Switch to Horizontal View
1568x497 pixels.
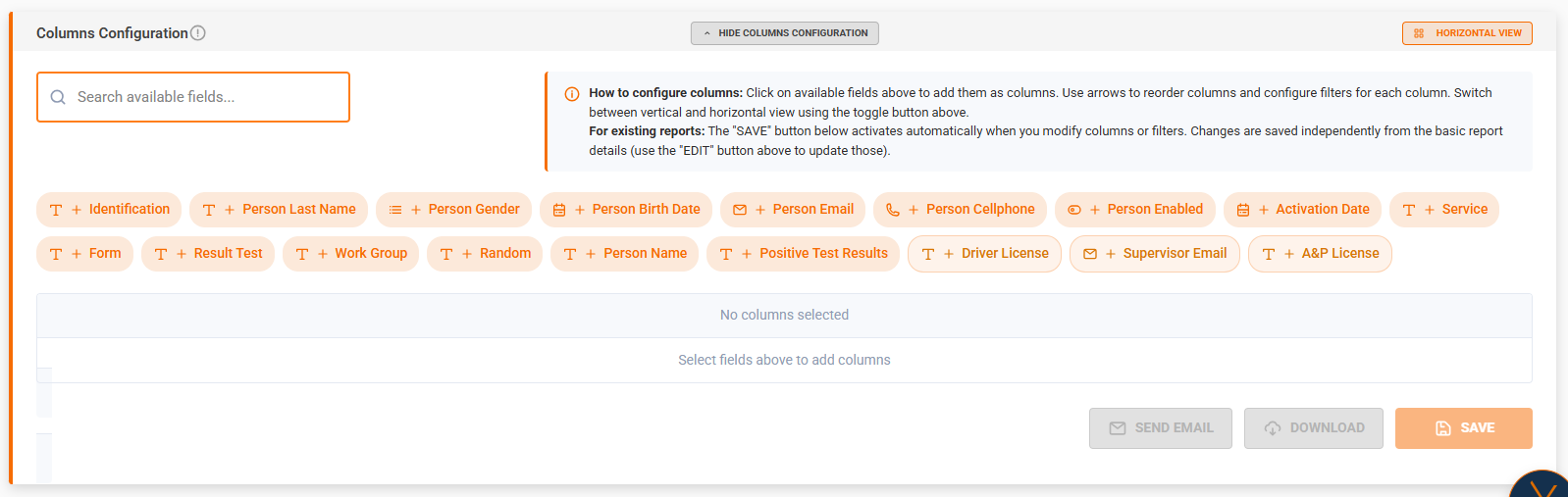pos(1467,33)
